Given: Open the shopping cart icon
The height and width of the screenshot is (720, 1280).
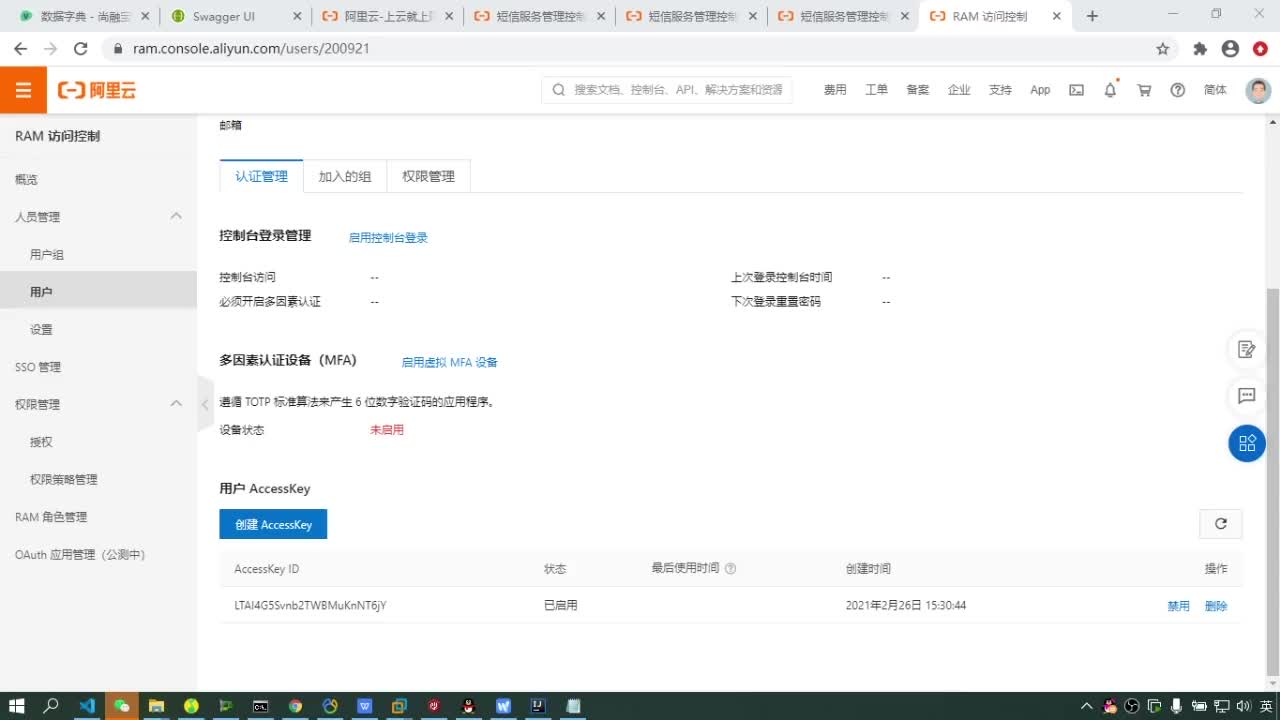Looking at the screenshot, I should coord(1144,90).
